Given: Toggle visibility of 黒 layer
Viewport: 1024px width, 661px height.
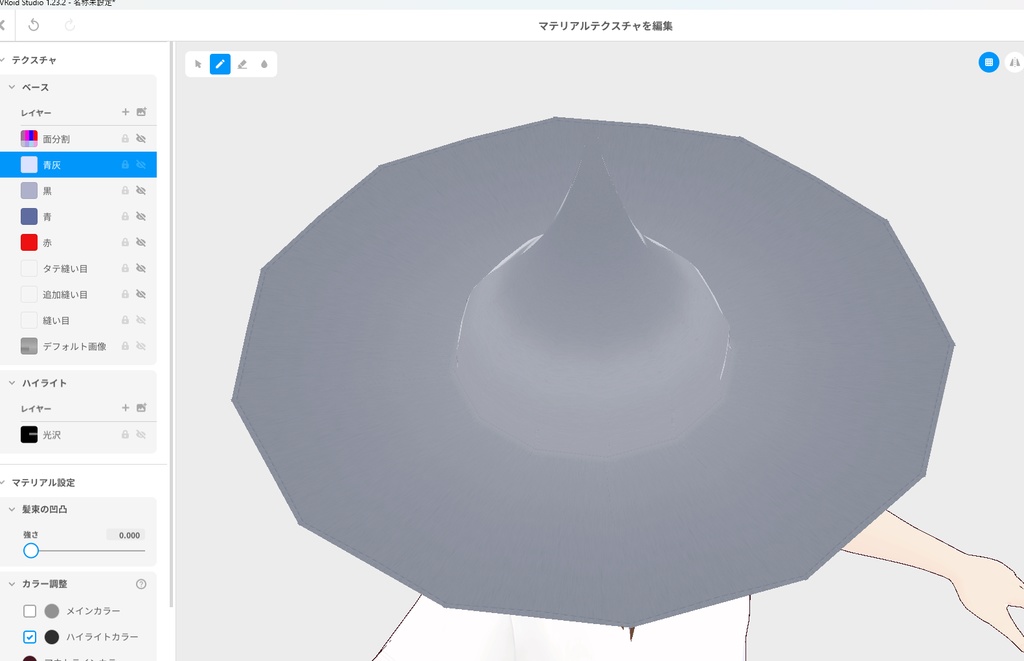Looking at the screenshot, I should (x=140, y=191).
